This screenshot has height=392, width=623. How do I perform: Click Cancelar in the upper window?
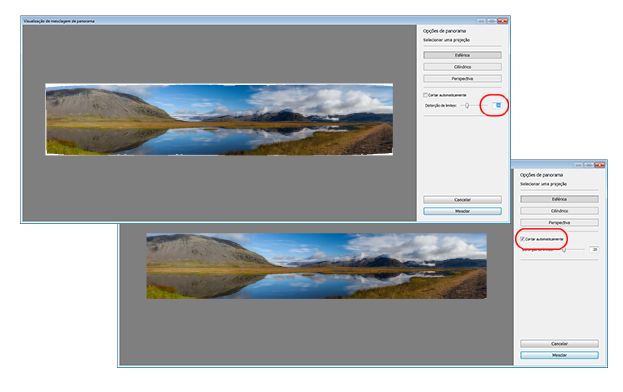click(462, 199)
